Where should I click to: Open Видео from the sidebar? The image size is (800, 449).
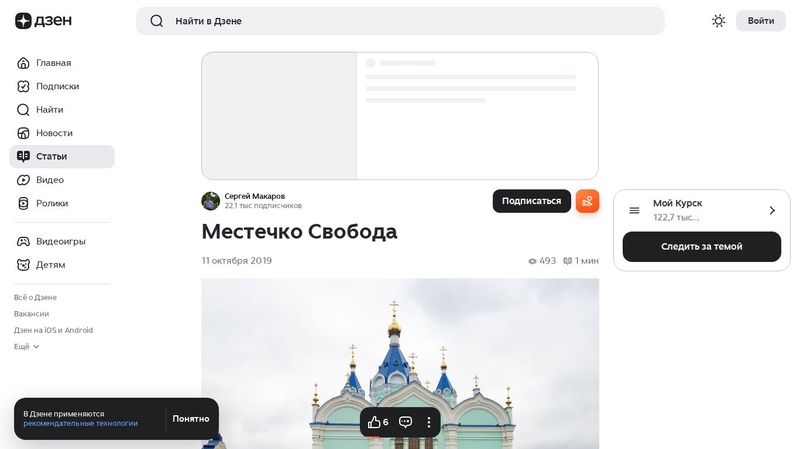pyautogui.click(x=49, y=180)
